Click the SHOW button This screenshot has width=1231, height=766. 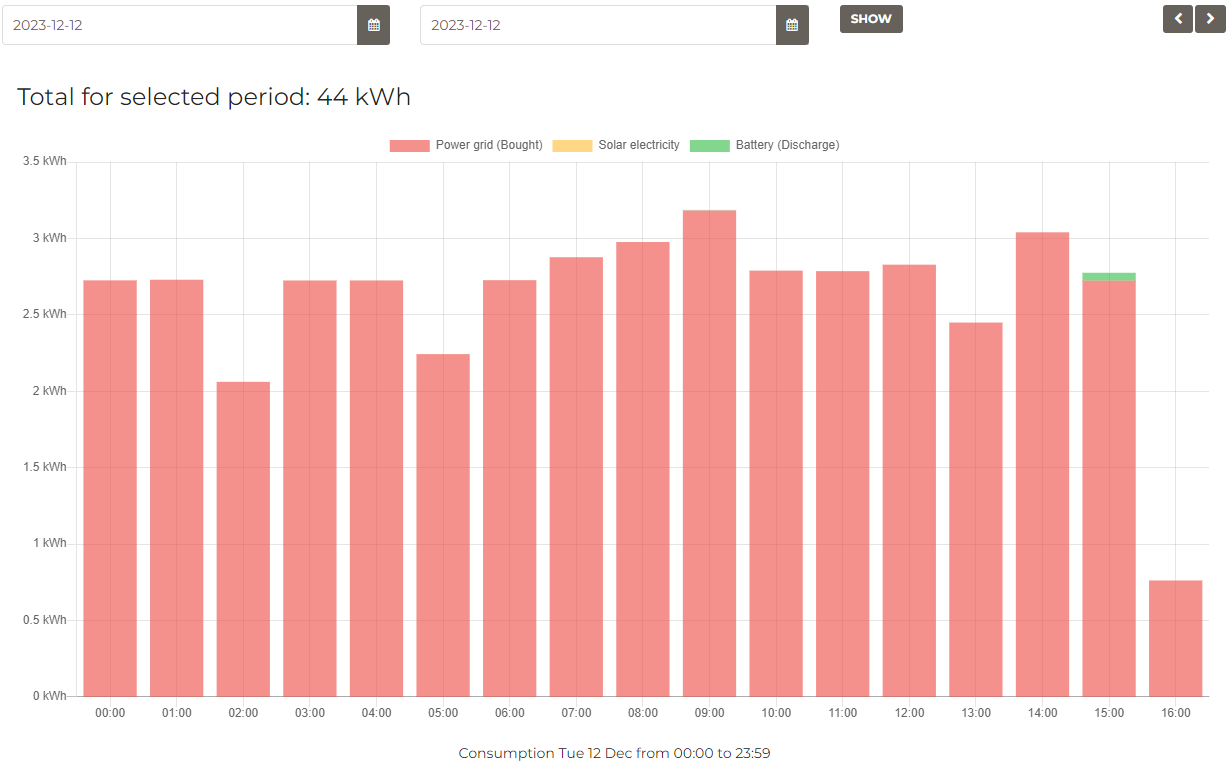click(871, 19)
